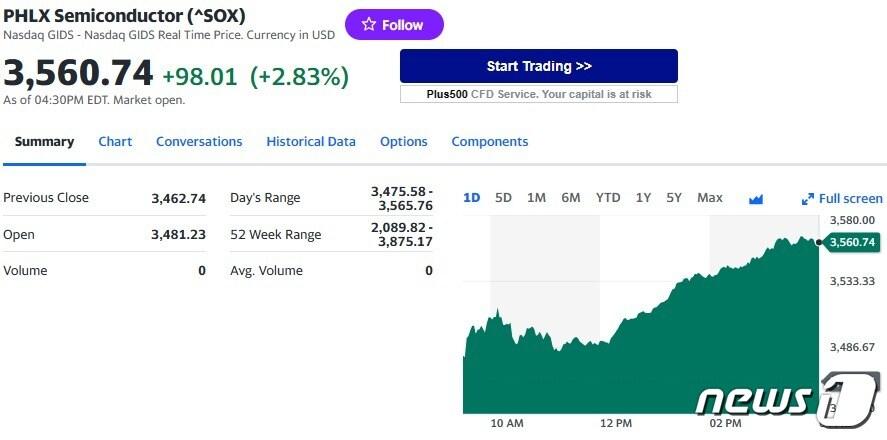View the Historical Data tab
Viewport: 887px width, 440px height.
[x=311, y=142]
